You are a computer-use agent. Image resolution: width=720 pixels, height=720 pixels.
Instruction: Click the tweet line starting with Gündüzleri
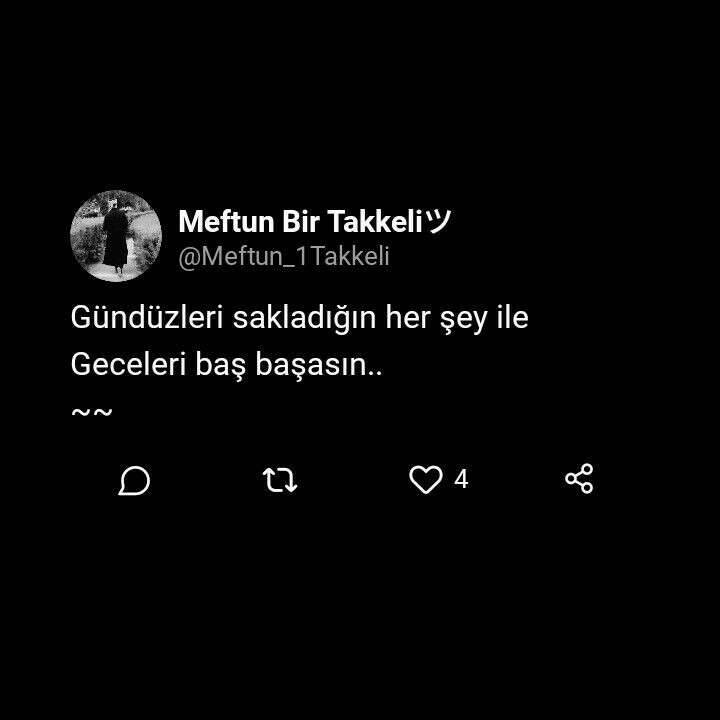[x=299, y=318]
